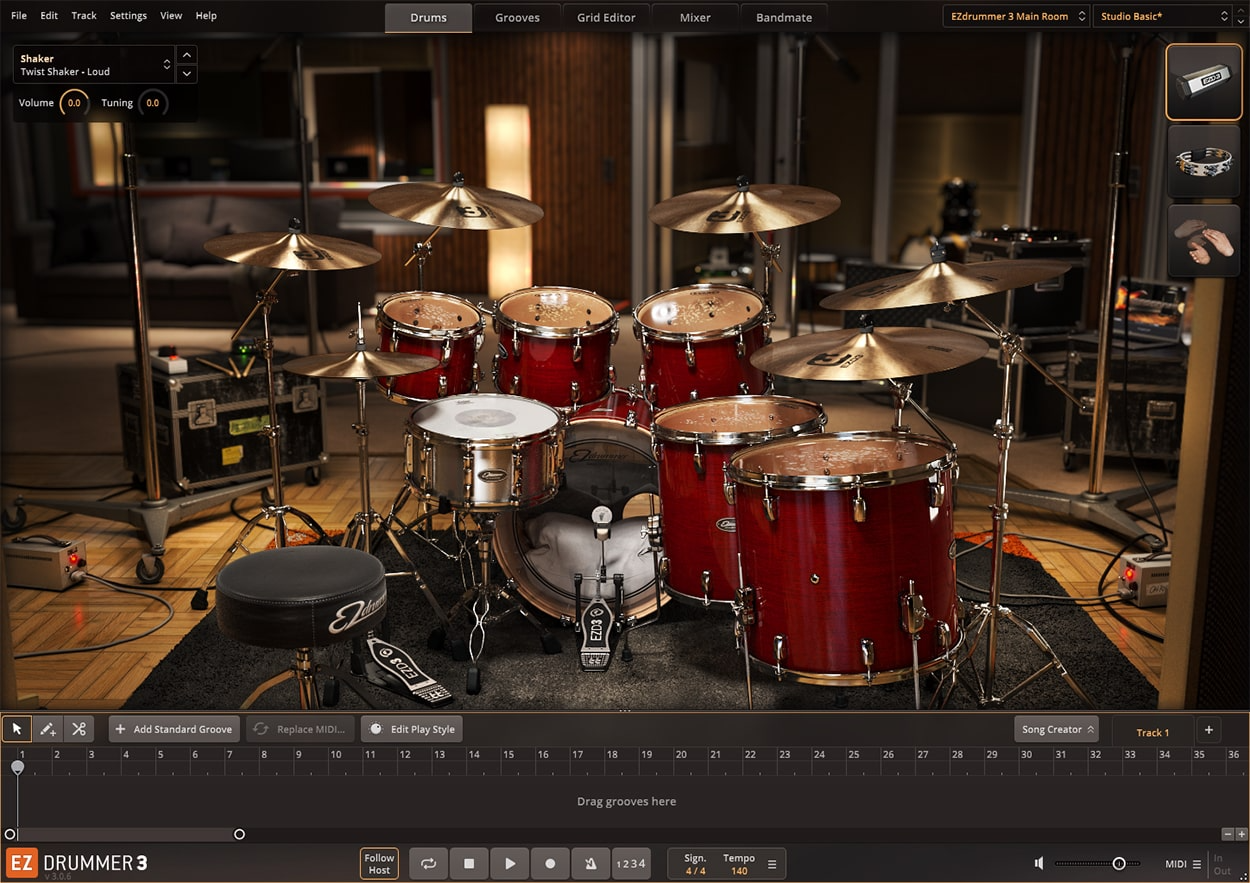The image size is (1250, 883).
Task: Expand the Song Creator panel
Action: (1056, 729)
